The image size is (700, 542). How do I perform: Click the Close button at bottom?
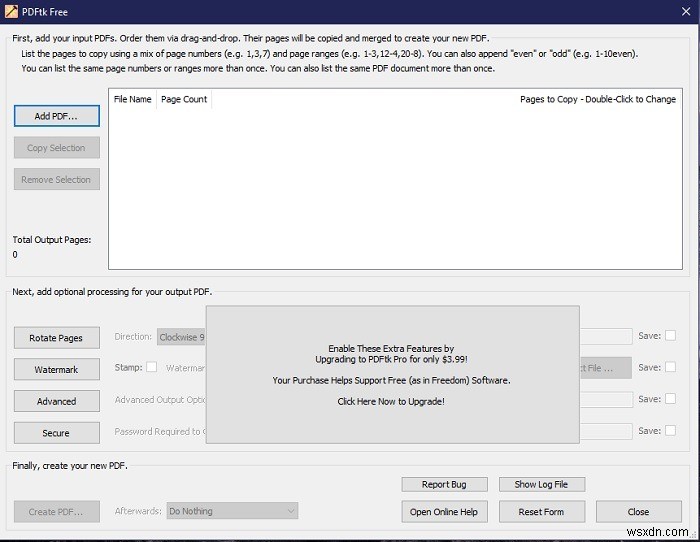[x=638, y=512]
